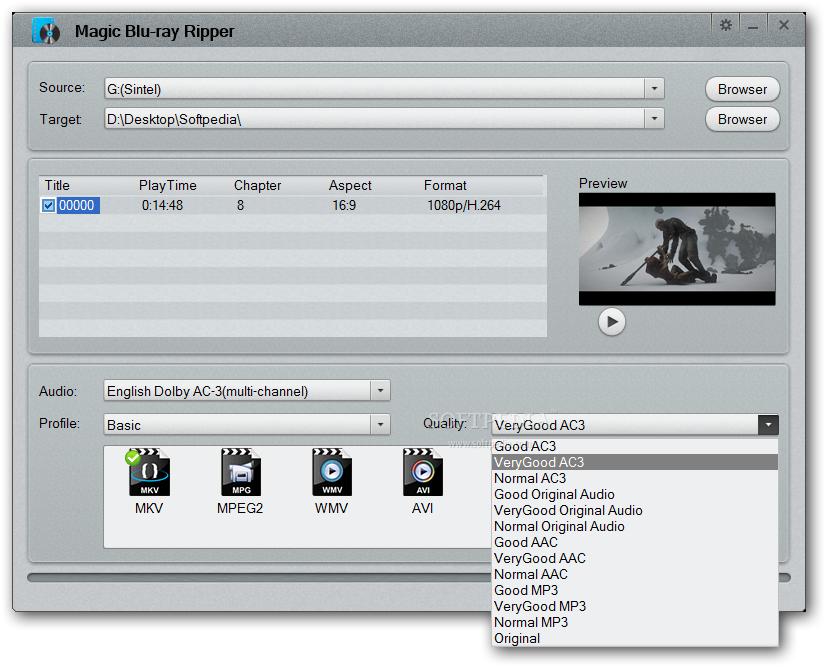The image size is (826, 667).
Task: Open settings via the gear icon
Action: pos(725,25)
